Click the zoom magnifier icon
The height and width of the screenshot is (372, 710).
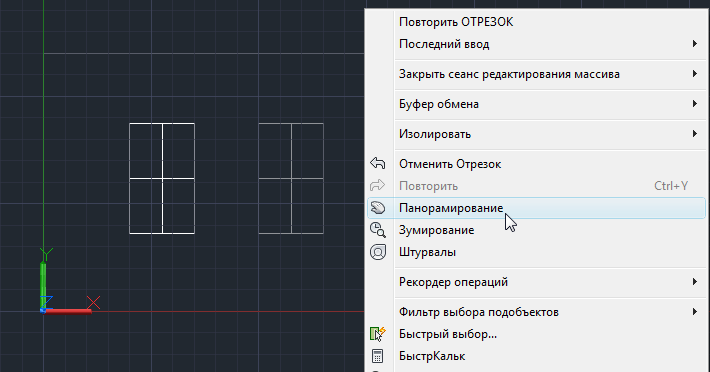click(x=378, y=230)
